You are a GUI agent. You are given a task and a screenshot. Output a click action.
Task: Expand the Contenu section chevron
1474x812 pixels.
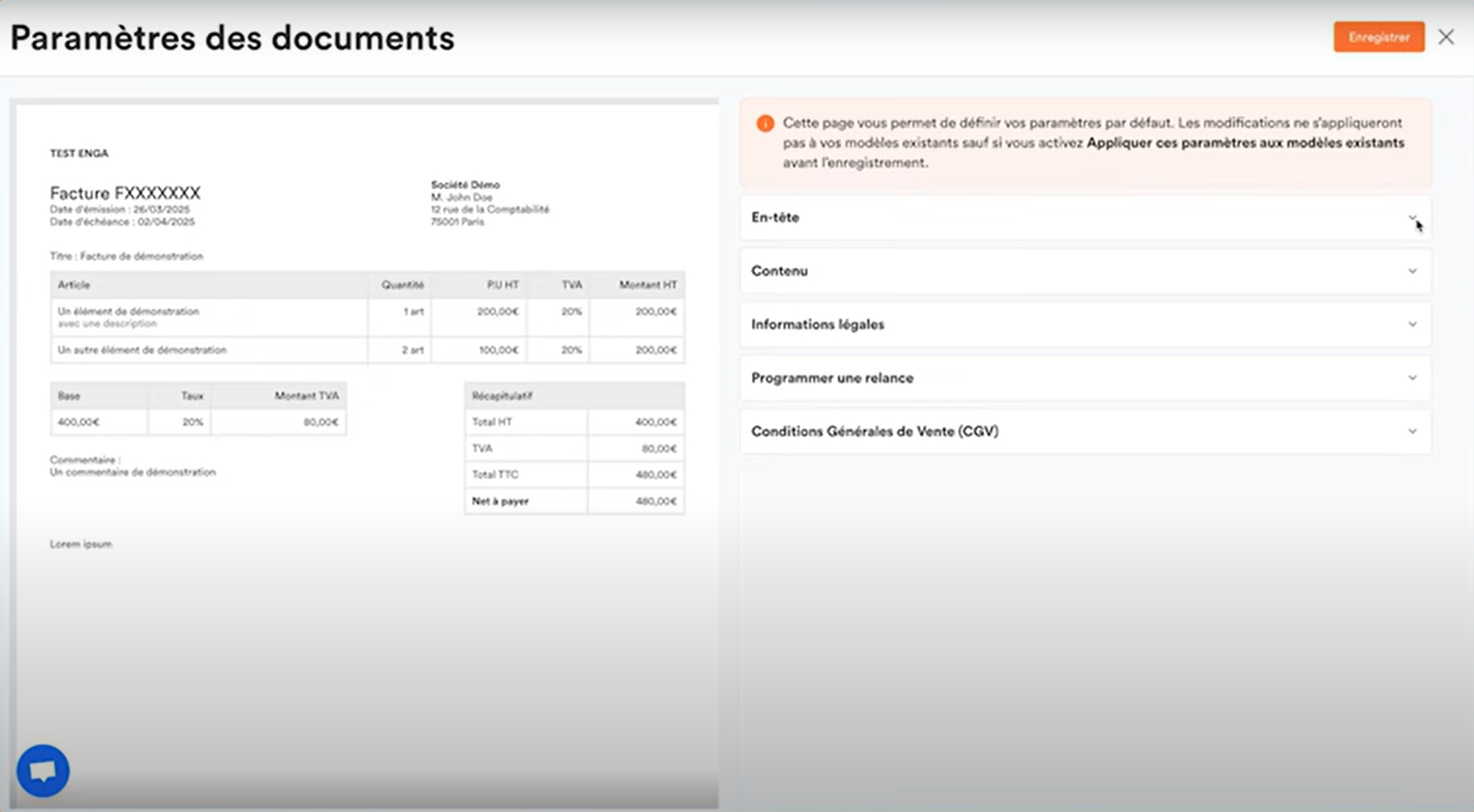click(x=1412, y=272)
